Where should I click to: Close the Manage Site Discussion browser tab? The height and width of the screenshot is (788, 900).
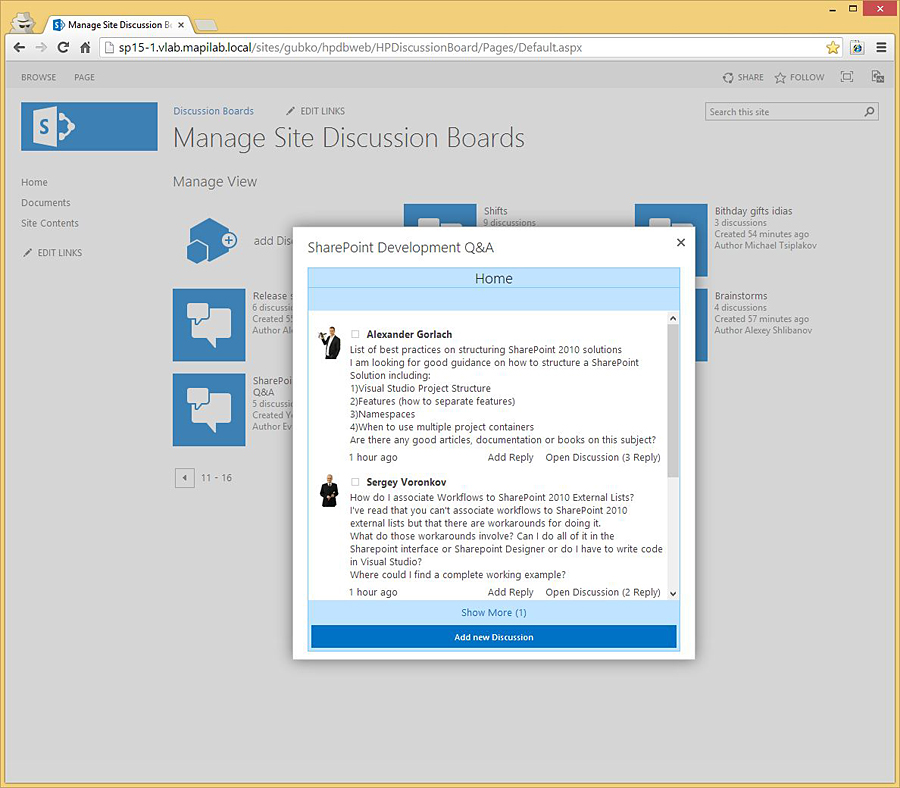181,25
